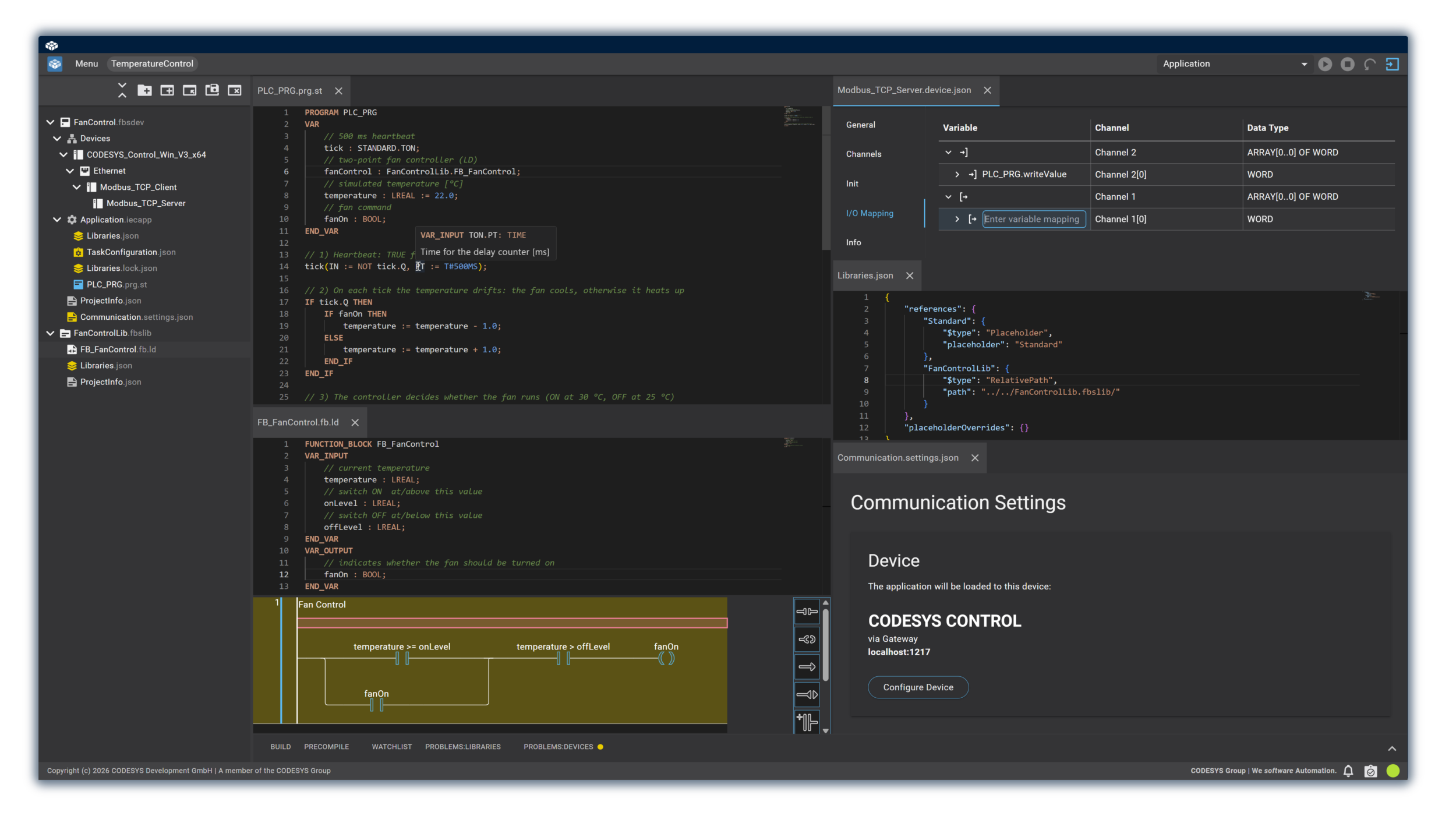Collapse the CODESYS_Control_Win_V3_x64 node
The width and height of the screenshot is (1456, 823).
(x=63, y=155)
